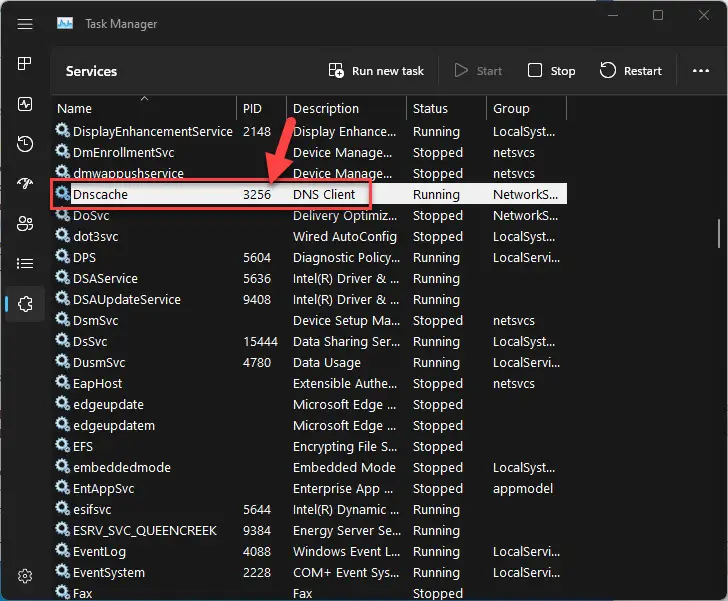Image resolution: width=728 pixels, height=601 pixels.
Task: Minimize the Task Manager window
Action: click(x=613, y=15)
